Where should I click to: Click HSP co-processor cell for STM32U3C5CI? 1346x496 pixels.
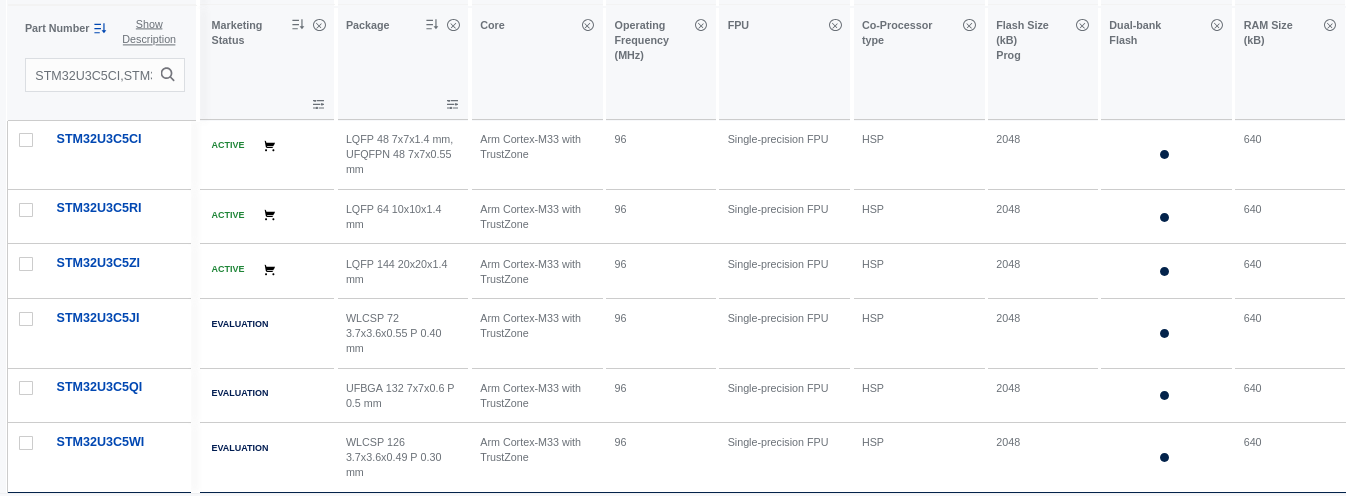point(873,139)
